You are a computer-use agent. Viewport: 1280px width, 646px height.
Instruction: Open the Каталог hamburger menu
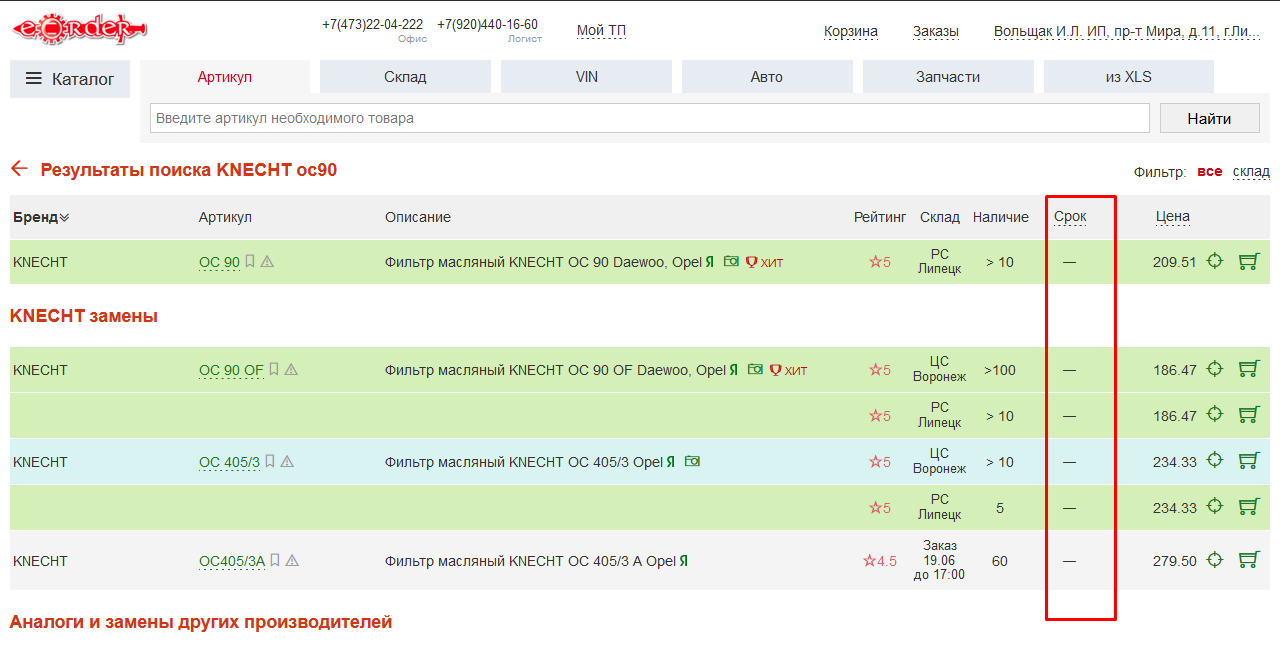(x=70, y=79)
